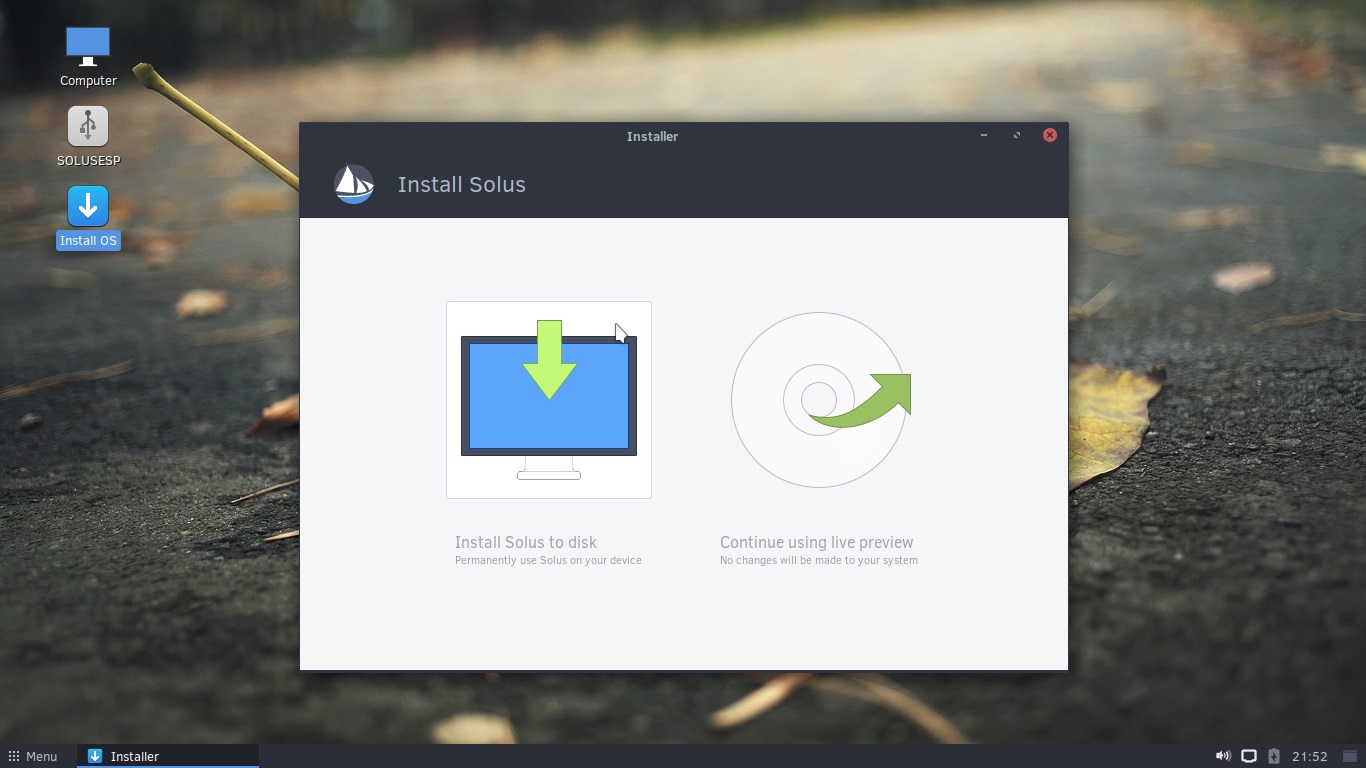Select the Installer taskbar entry
This screenshot has height=768, width=1366.
pos(168,756)
